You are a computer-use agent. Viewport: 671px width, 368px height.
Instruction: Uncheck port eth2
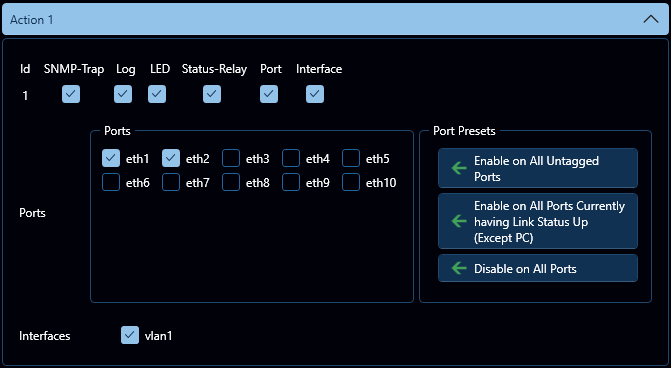click(171, 158)
